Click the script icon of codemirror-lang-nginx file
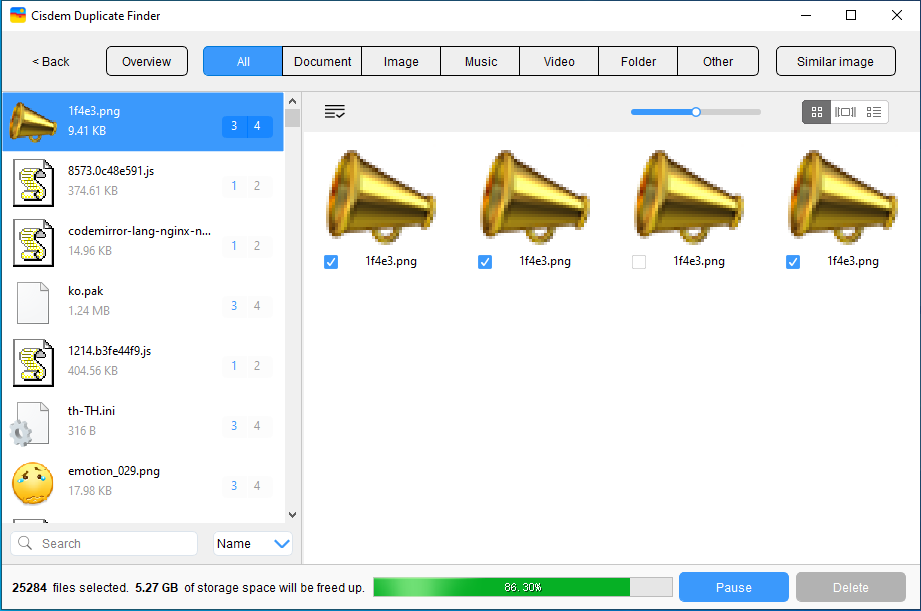This screenshot has height=611, width=921. pos(33,243)
